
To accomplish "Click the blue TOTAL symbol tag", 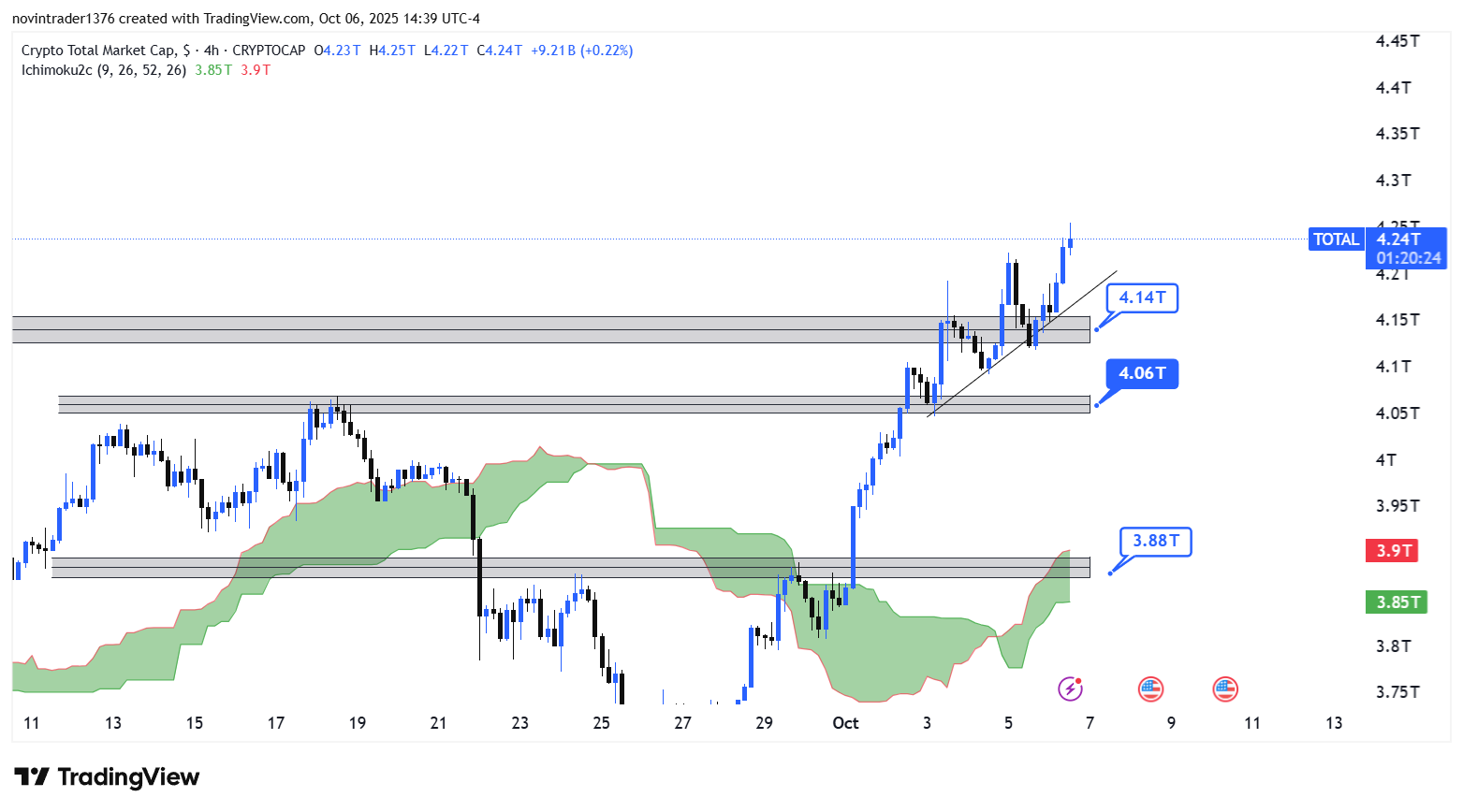I will coord(1336,239).
